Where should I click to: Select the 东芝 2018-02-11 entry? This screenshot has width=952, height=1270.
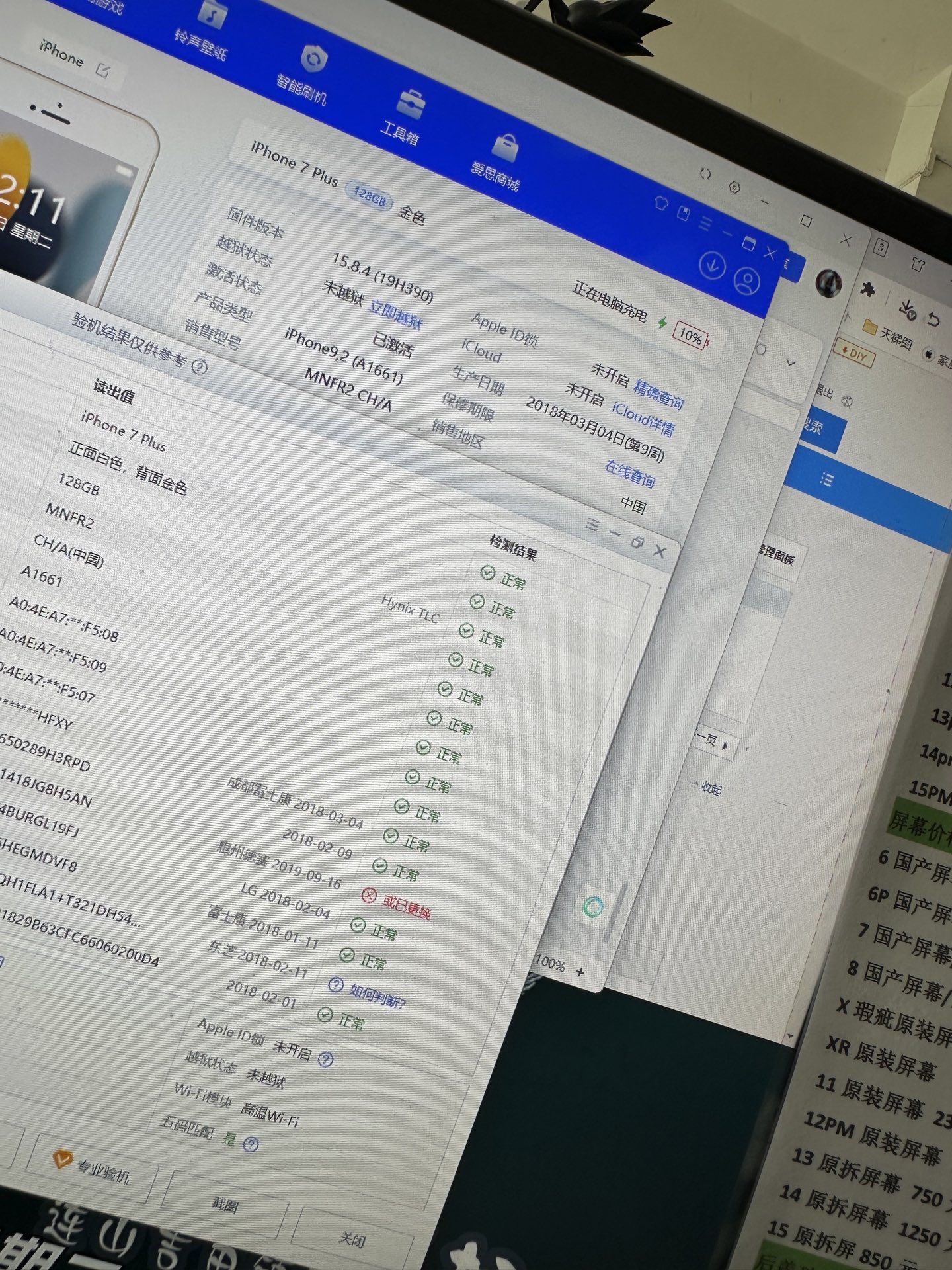point(258,960)
